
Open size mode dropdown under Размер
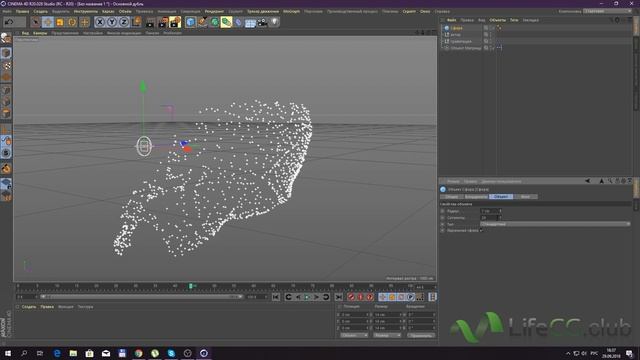387,335
